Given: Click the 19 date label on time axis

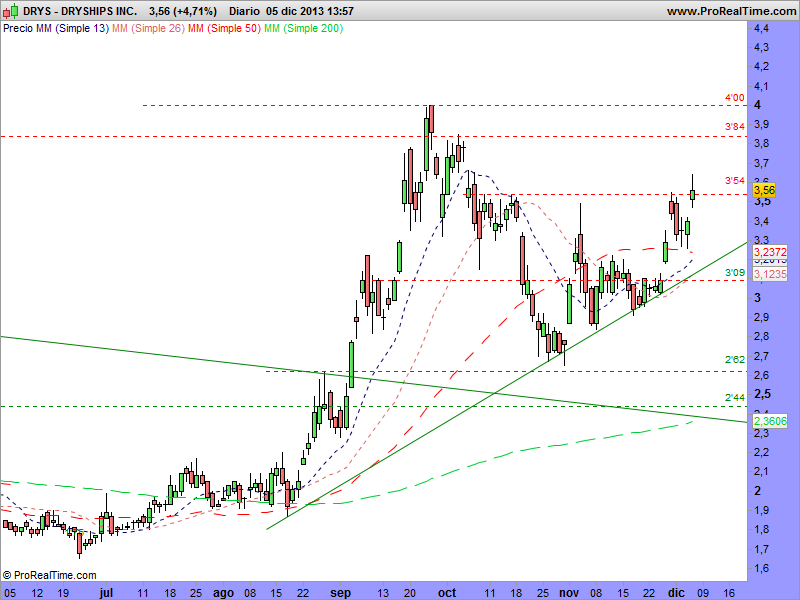Looking at the screenshot, I should pyautogui.click(x=63, y=593).
